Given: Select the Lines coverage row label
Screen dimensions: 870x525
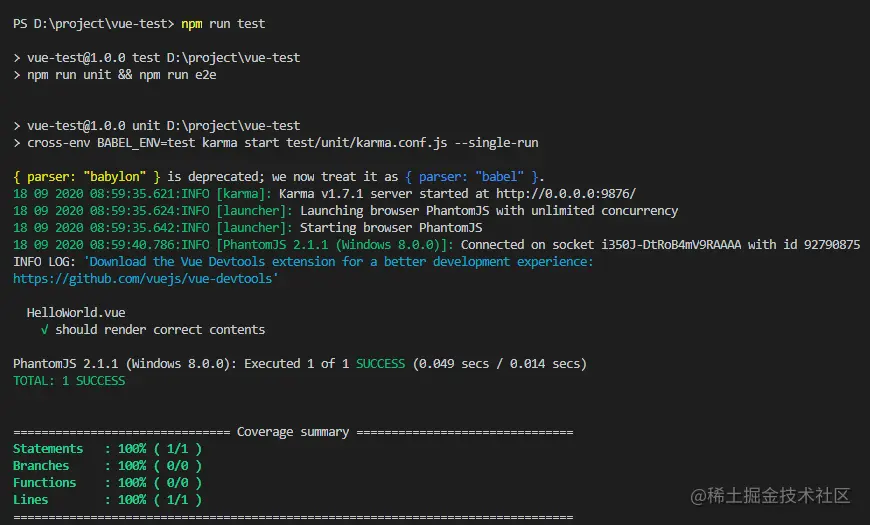Looking at the screenshot, I should 30,500.
